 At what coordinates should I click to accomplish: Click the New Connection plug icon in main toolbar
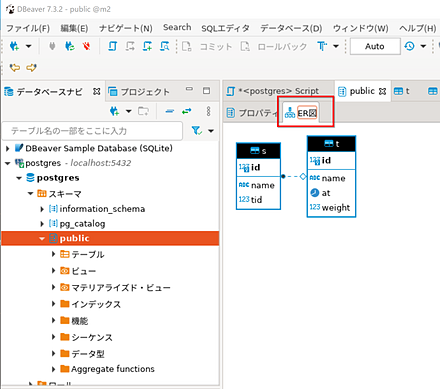14,46
